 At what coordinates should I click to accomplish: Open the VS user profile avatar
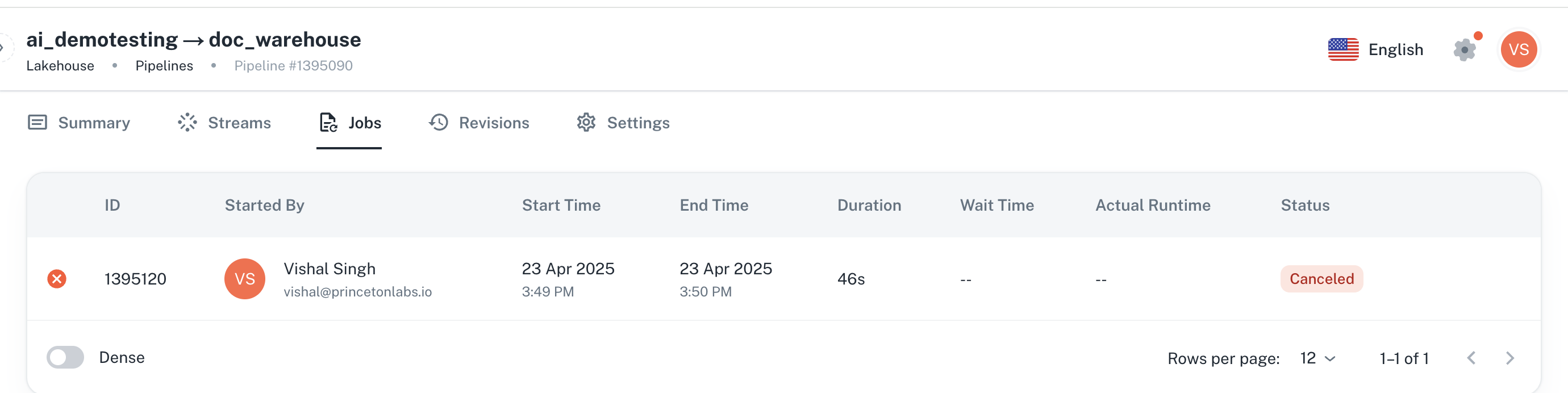click(x=1518, y=49)
